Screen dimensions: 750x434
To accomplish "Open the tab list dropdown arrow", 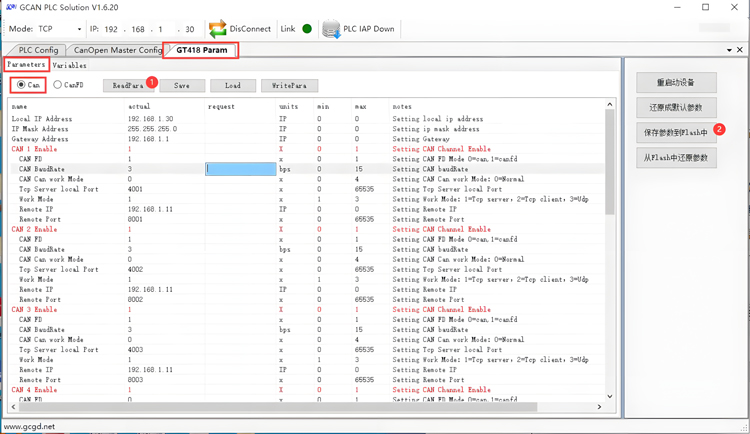I will [x=729, y=50].
